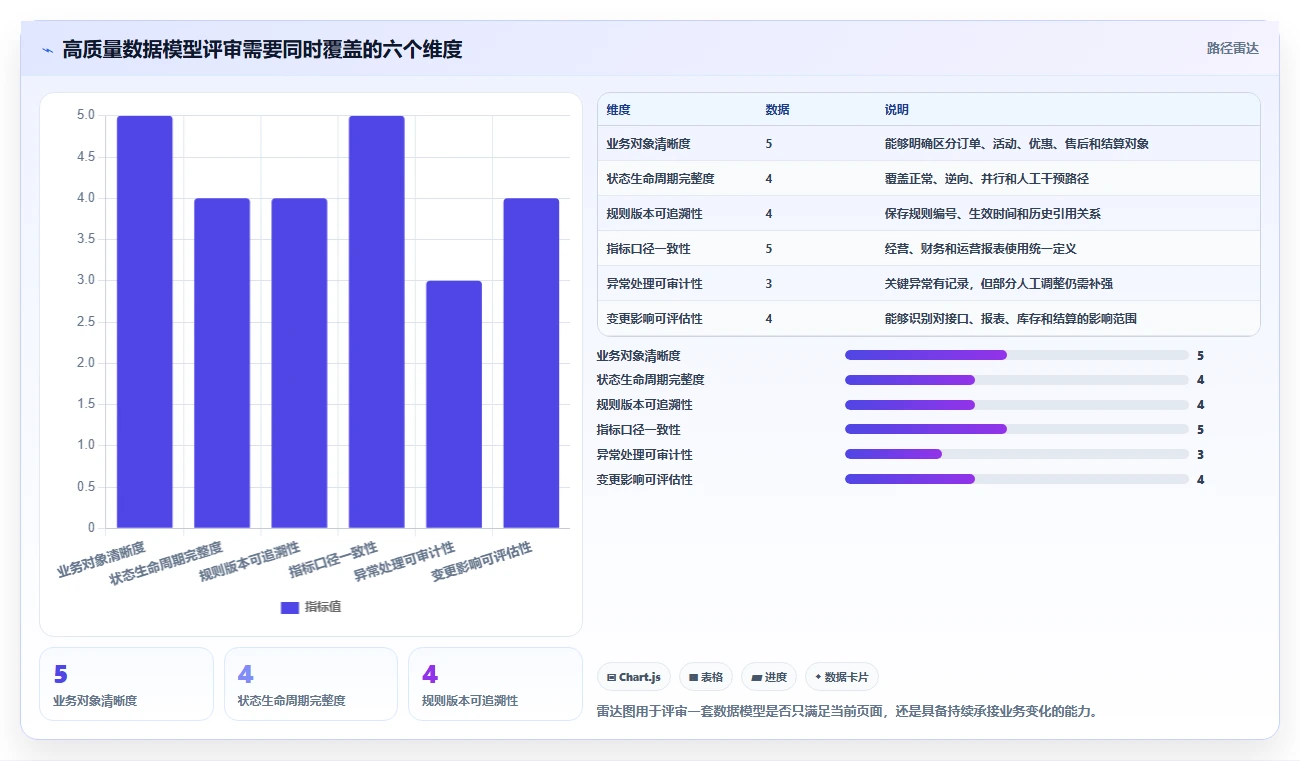The height and width of the screenshot is (761, 1300).
Task: Click the lightning icon beside the page title
Action: click(x=47, y=49)
